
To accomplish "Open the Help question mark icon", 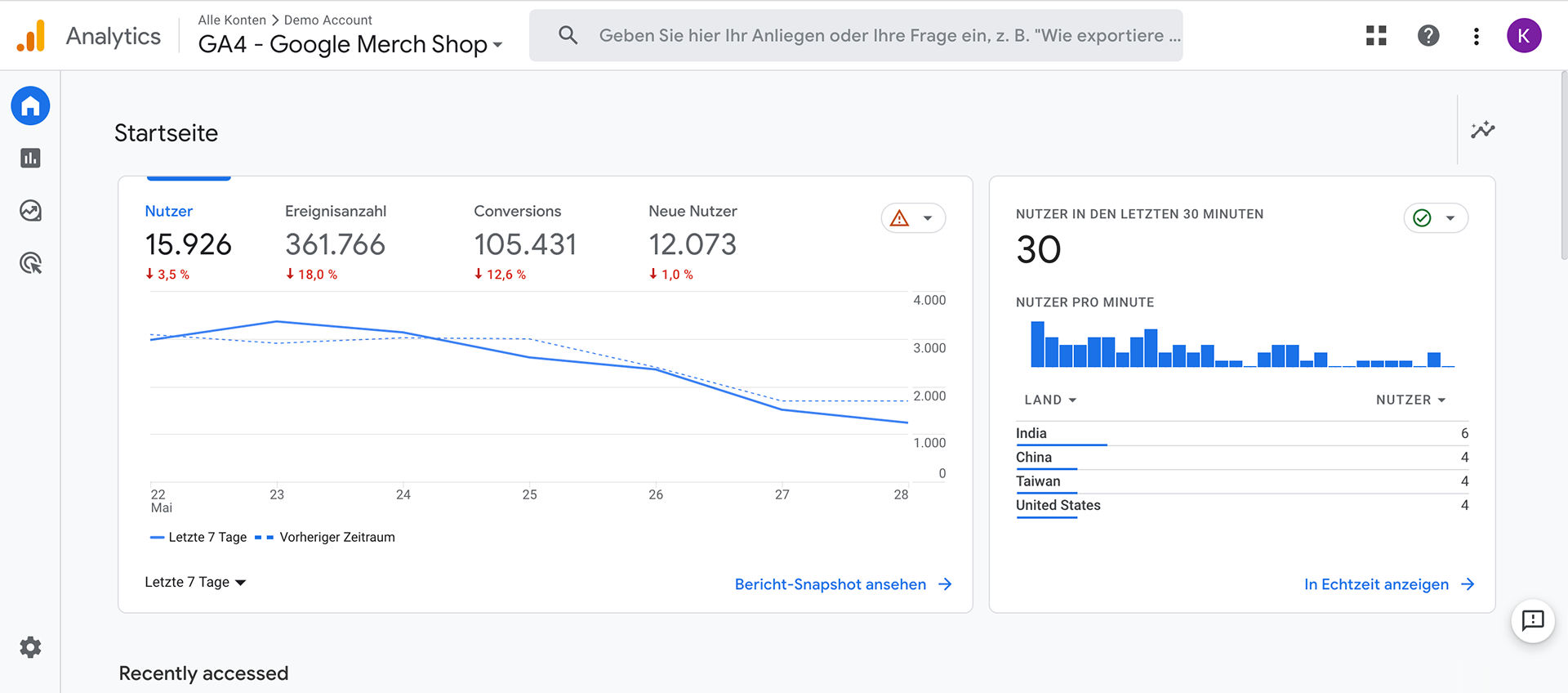I will click(1428, 35).
